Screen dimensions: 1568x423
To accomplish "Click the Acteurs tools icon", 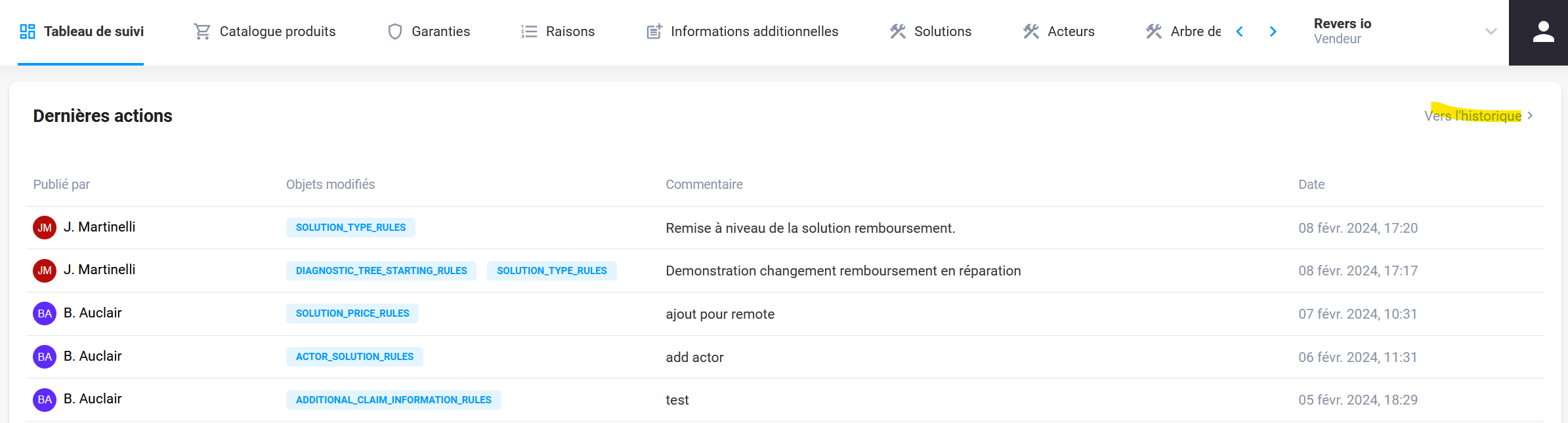I will pyautogui.click(x=1031, y=31).
